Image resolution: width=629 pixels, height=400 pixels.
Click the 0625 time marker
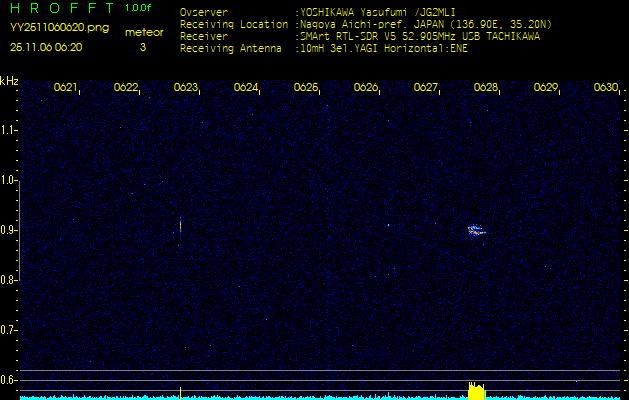[306, 87]
